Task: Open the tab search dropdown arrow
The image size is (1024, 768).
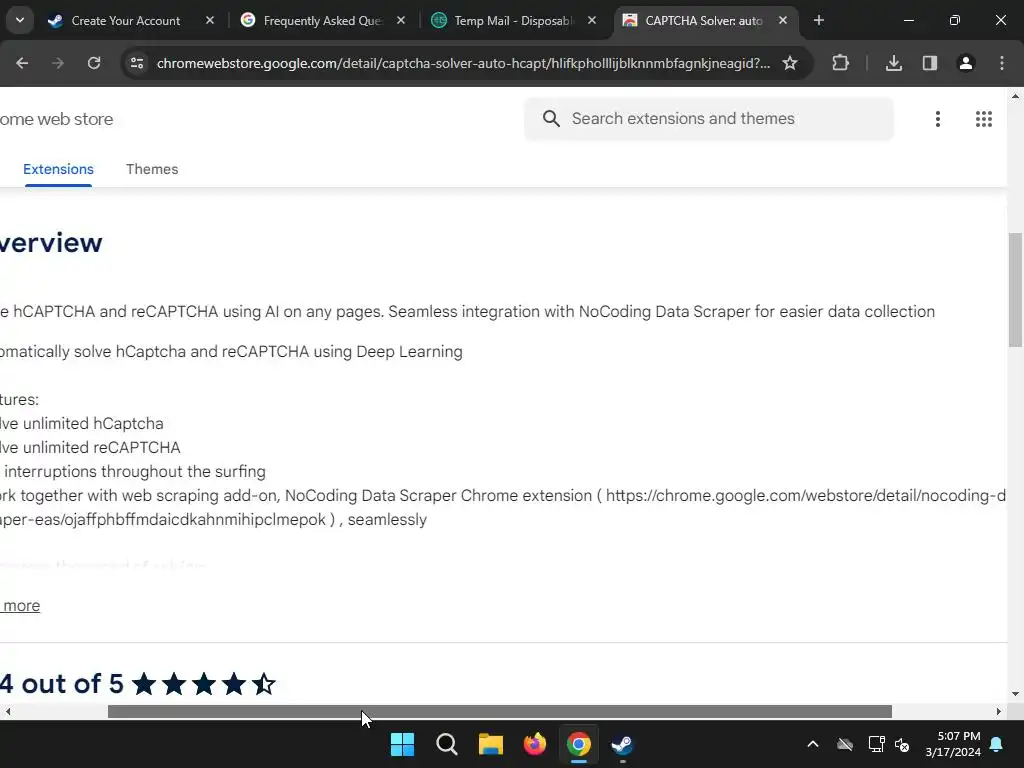Action: pyautogui.click(x=20, y=20)
